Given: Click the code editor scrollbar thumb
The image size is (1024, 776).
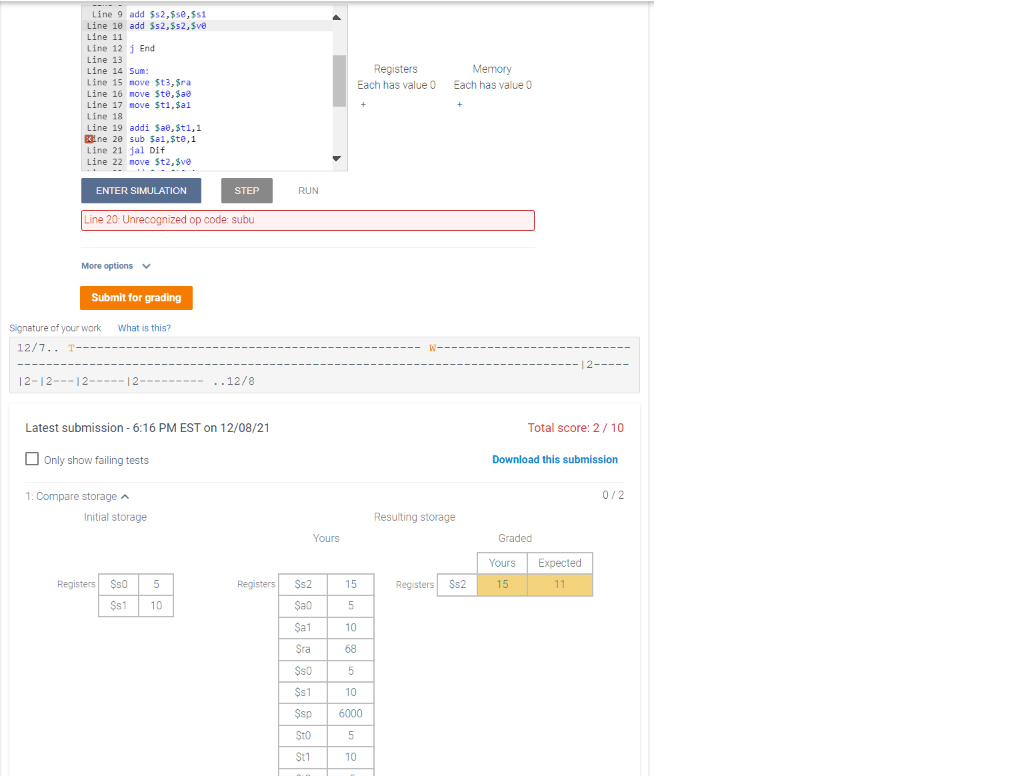Looking at the screenshot, I should pyautogui.click(x=337, y=80).
